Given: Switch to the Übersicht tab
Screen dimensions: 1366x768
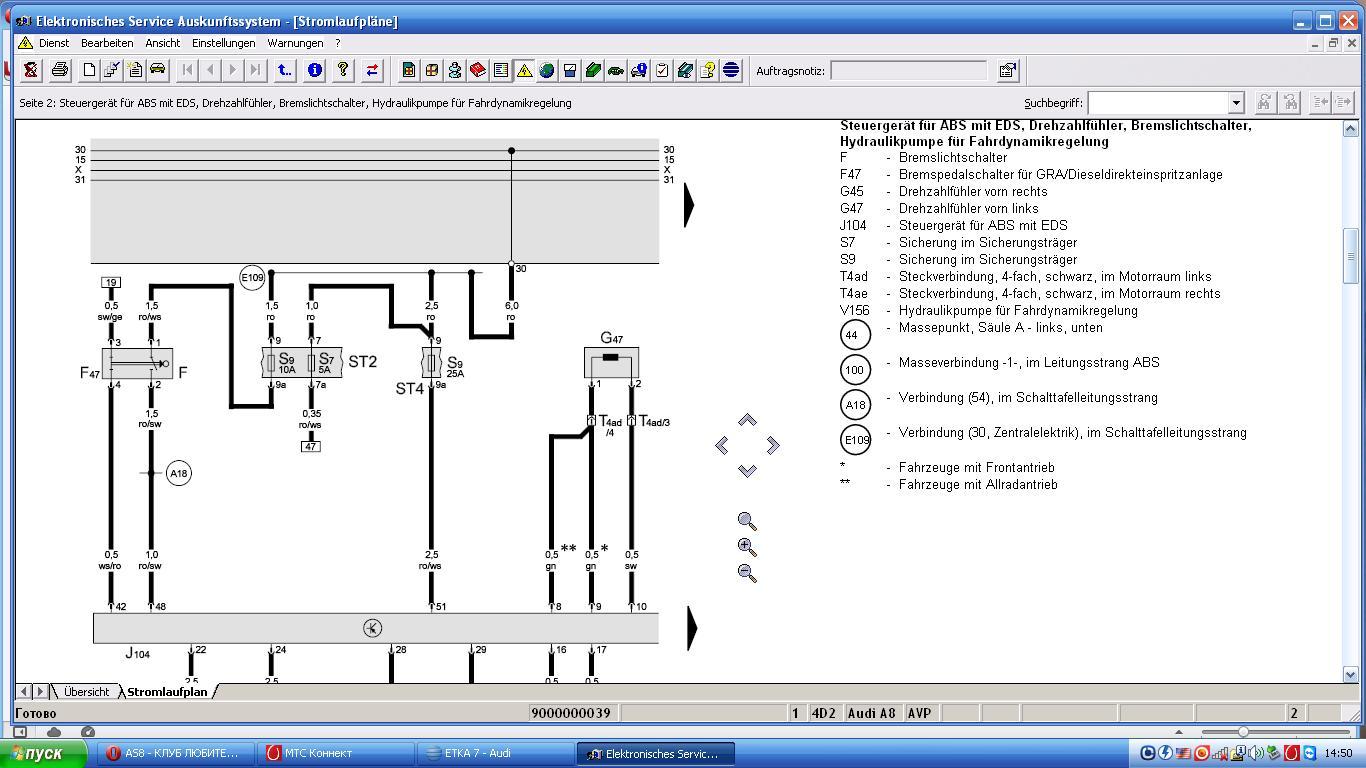Looking at the screenshot, I should click(86, 692).
